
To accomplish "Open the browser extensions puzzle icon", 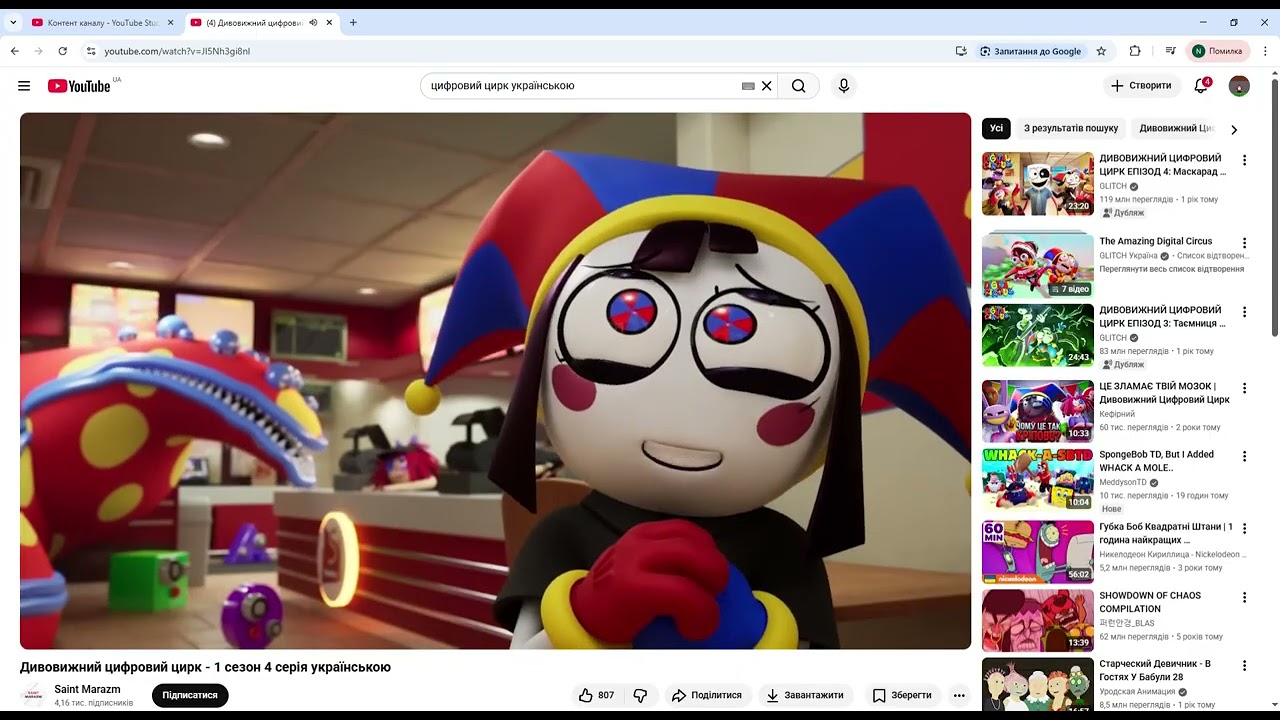I will coord(1135,51).
